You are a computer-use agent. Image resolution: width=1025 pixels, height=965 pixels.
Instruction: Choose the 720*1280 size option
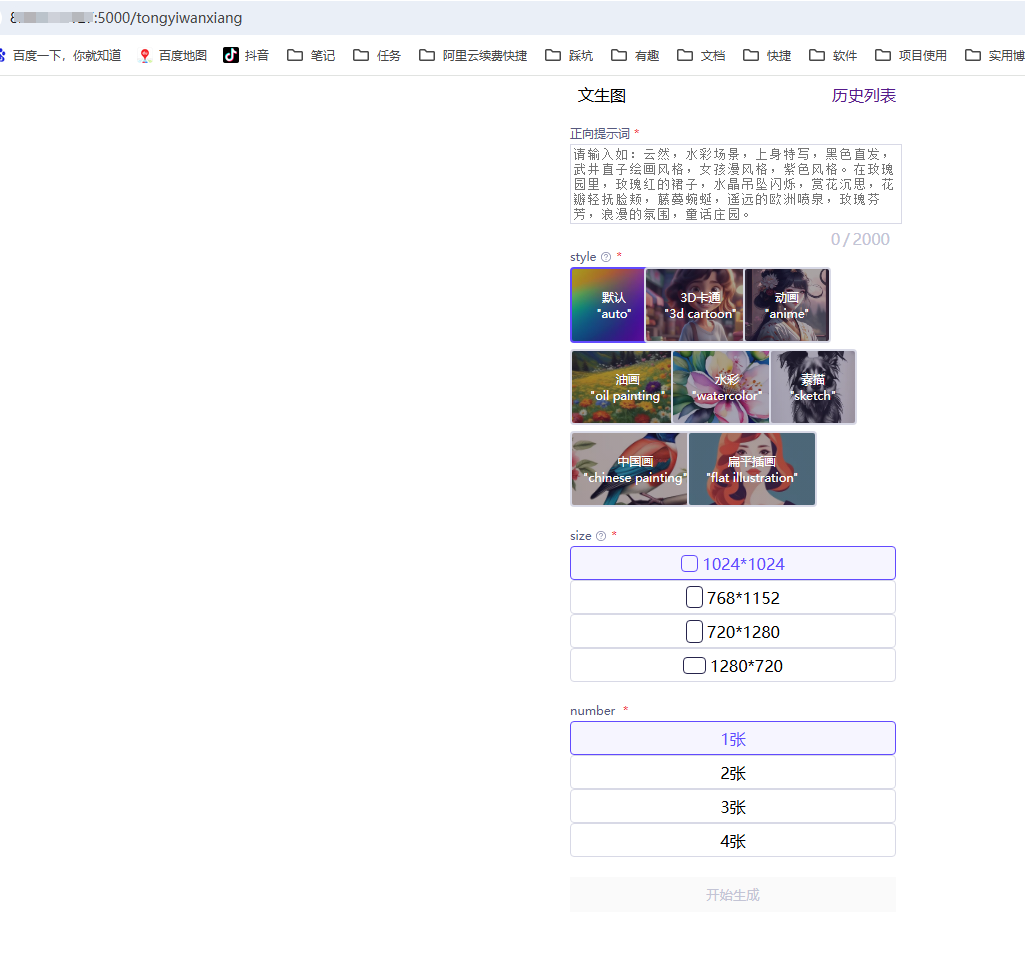[733, 632]
